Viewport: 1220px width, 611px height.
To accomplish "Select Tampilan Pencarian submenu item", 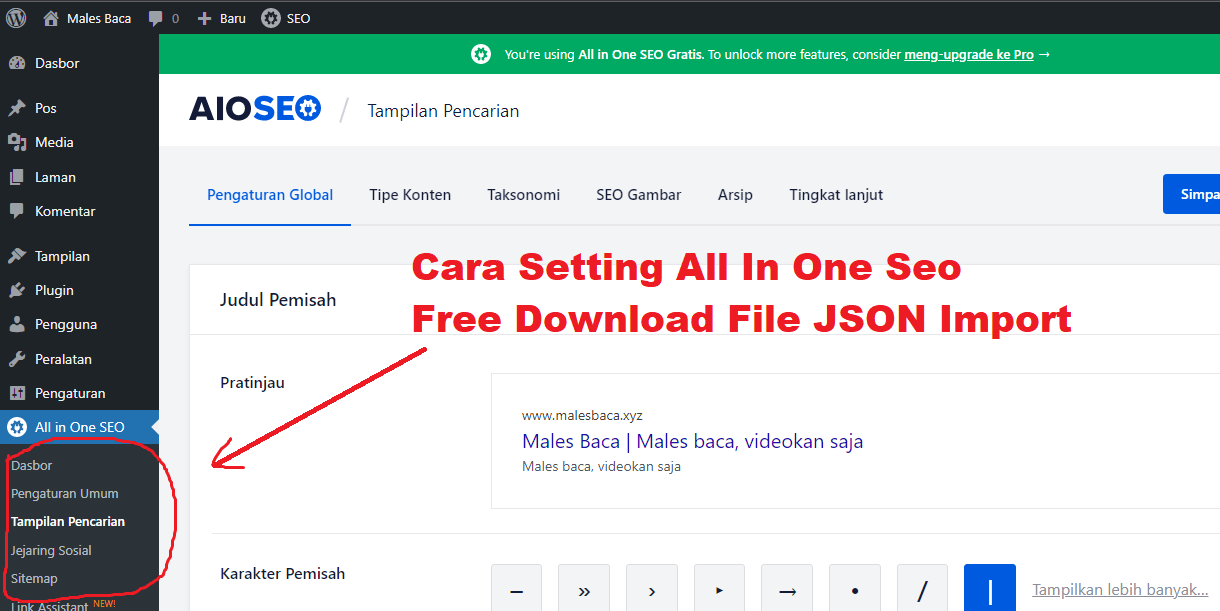I will [68, 521].
